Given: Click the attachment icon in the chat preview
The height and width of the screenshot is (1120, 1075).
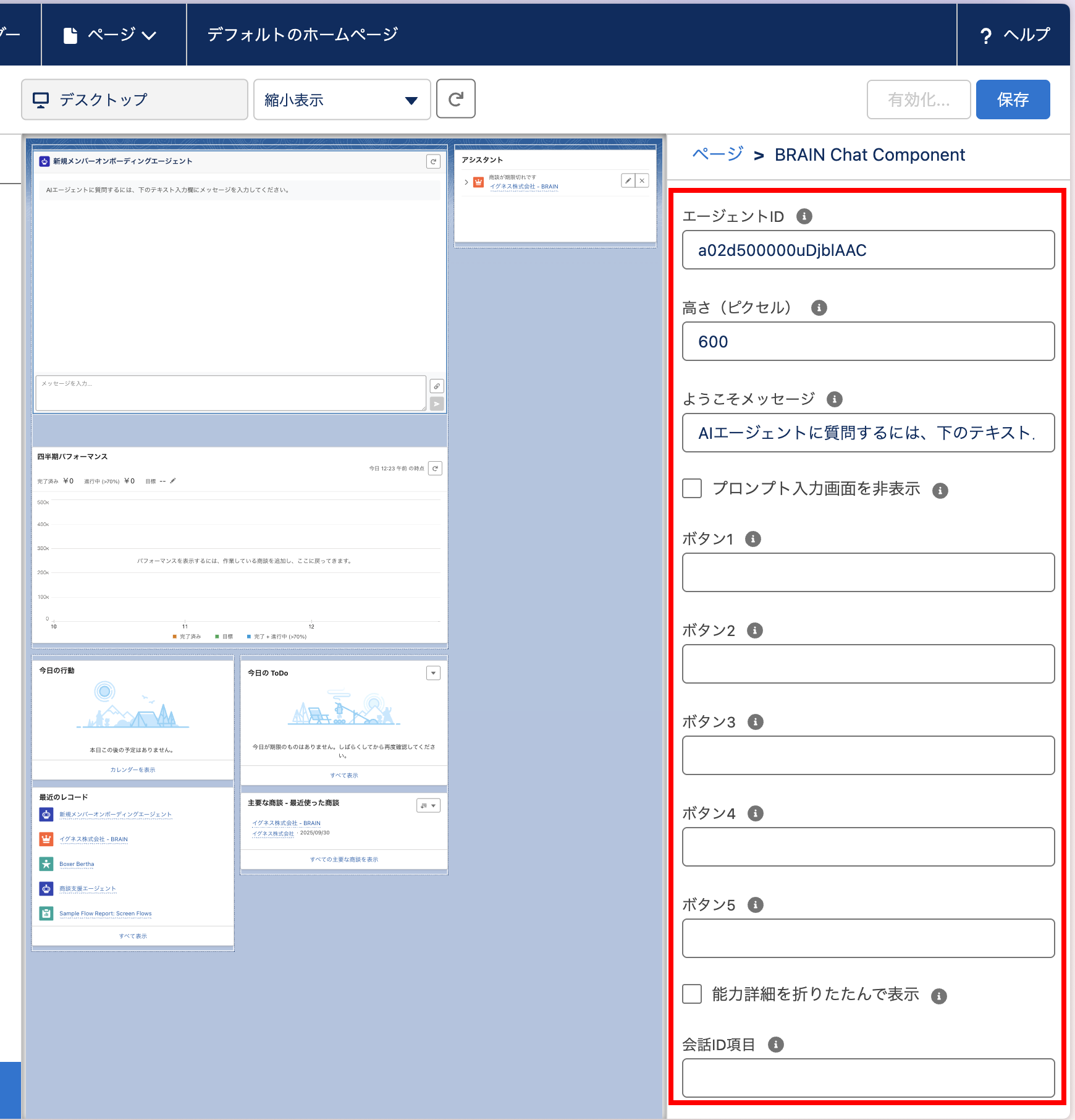Looking at the screenshot, I should tap(437, 386).
